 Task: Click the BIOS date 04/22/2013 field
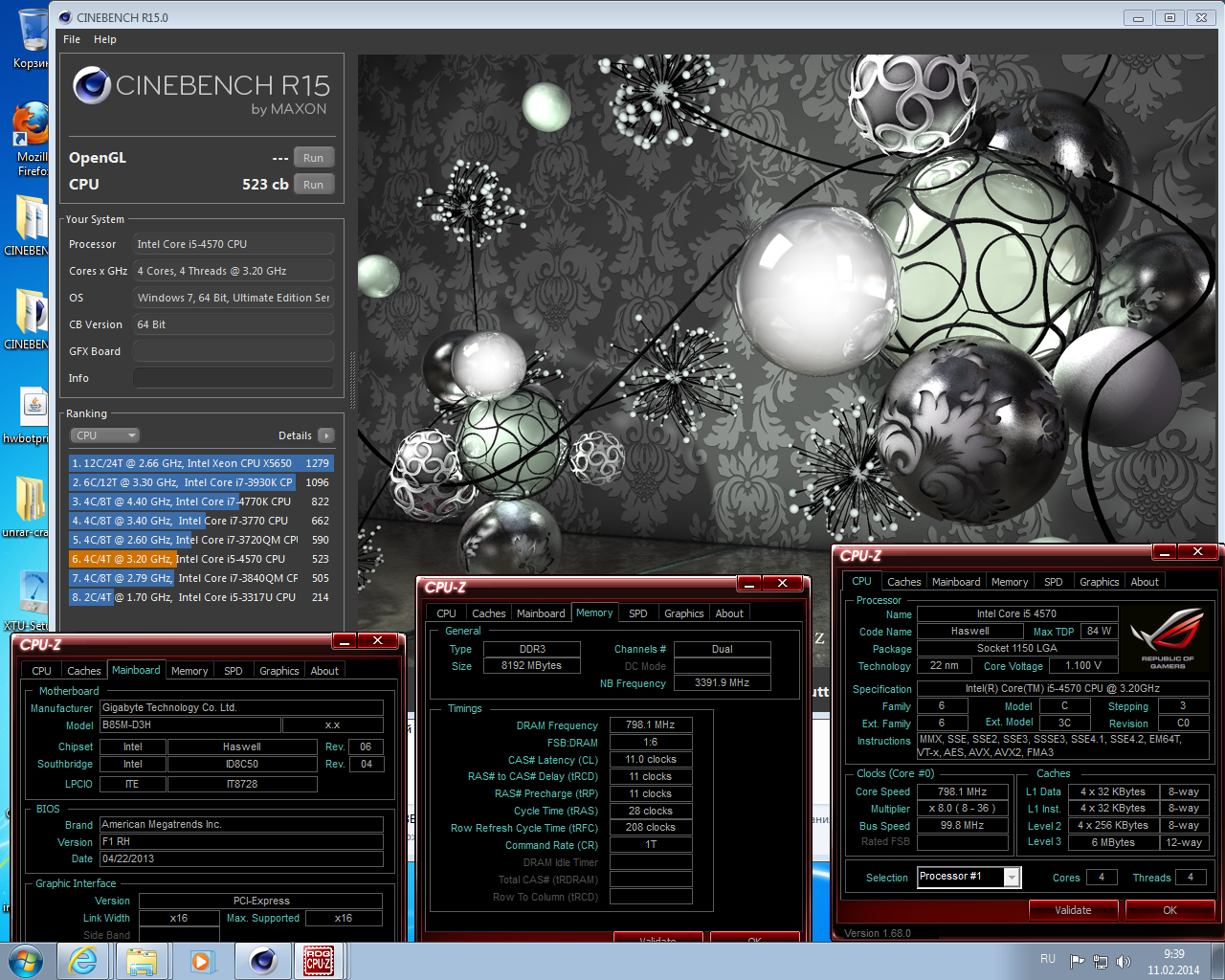click(241, 858)
